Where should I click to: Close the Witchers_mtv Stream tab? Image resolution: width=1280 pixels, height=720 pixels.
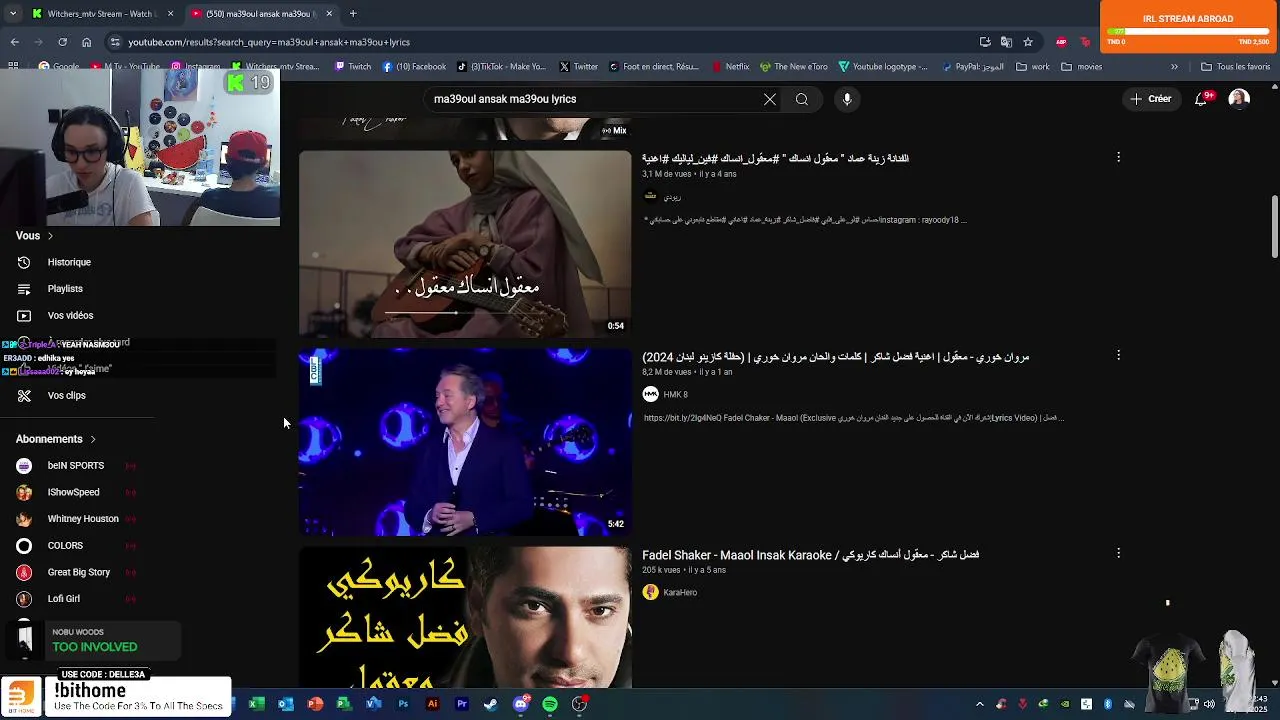click(x=170, y=14)
